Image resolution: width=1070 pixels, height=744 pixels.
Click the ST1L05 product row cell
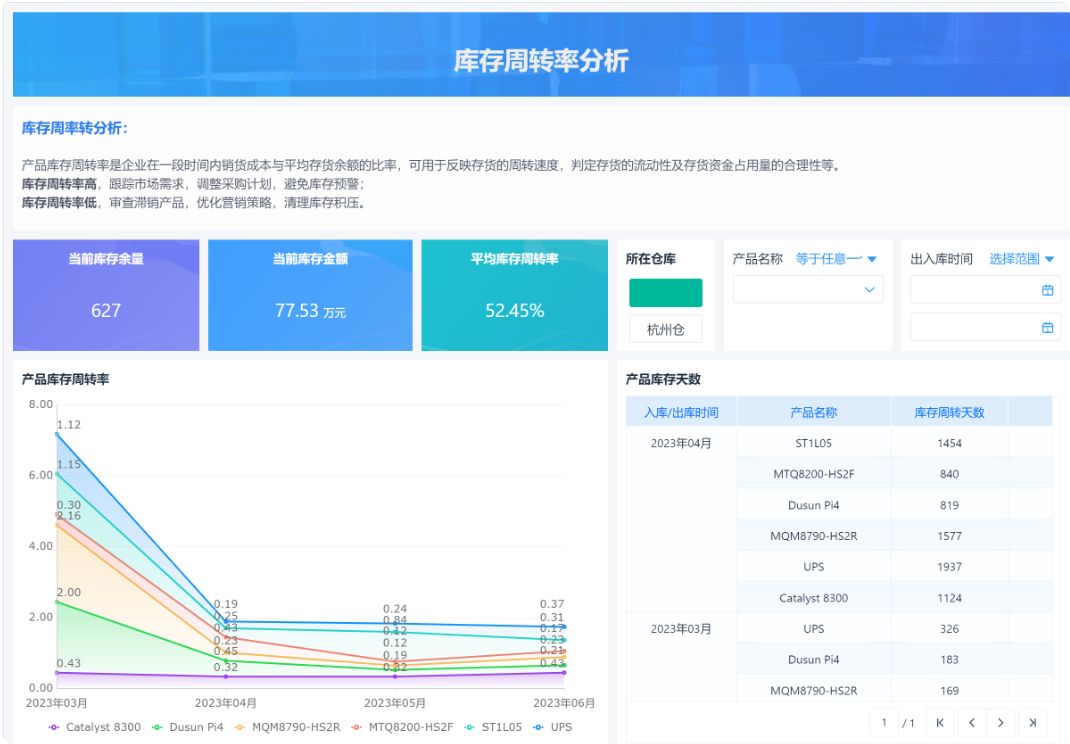tap(813, 443)
